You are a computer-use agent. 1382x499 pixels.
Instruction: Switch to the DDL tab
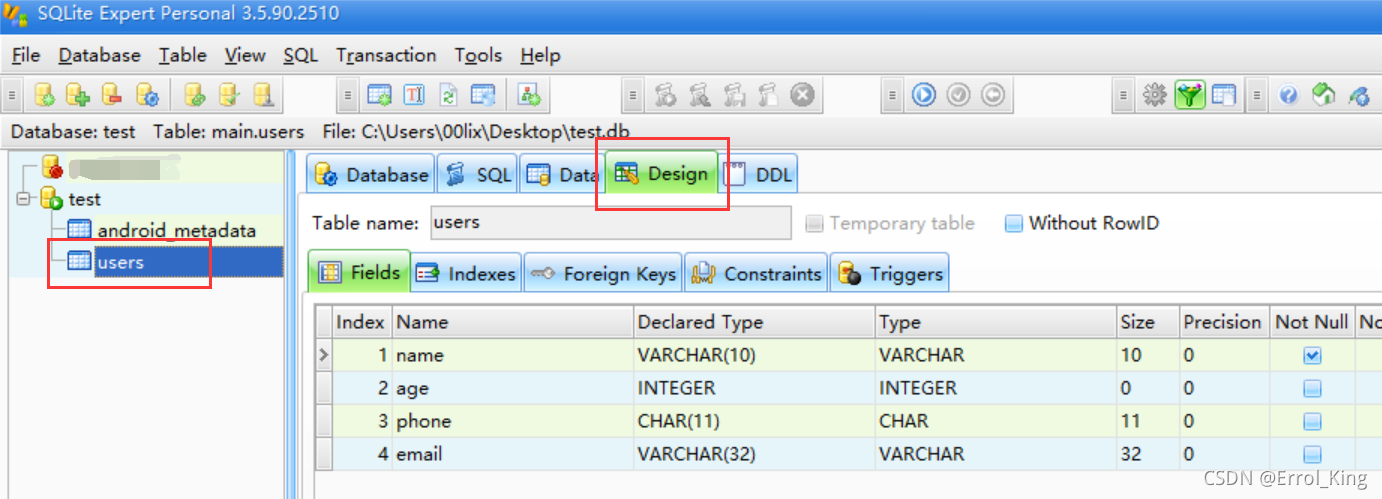click(x=758, y=174)
